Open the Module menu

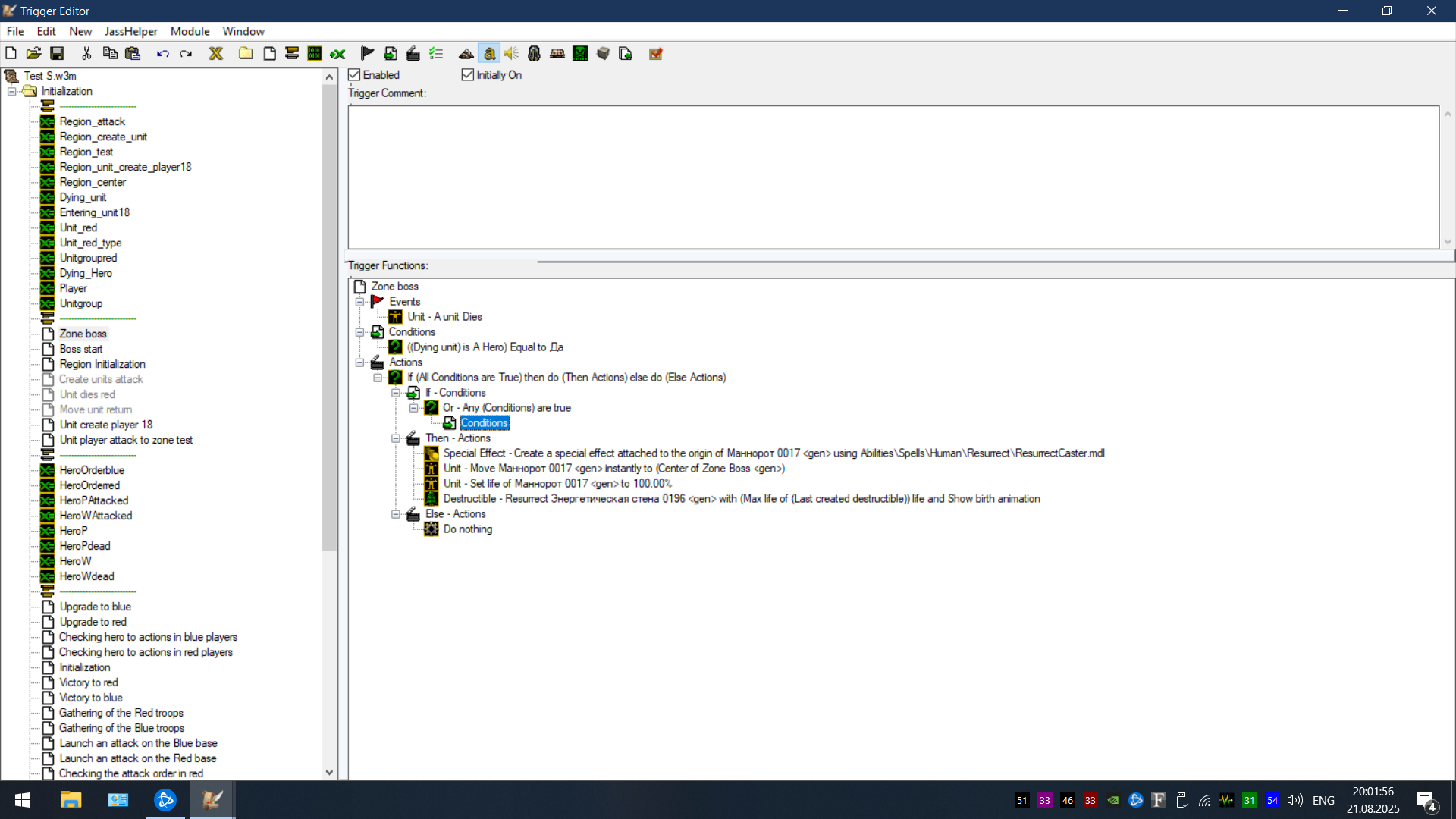point(190,31)
